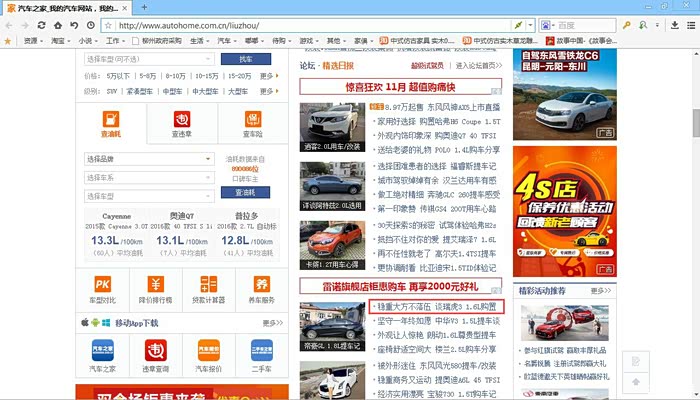Open the highlighted 稳重大方不落伍 article link
This screenshot has width=700, height=400.
(434, 306)
